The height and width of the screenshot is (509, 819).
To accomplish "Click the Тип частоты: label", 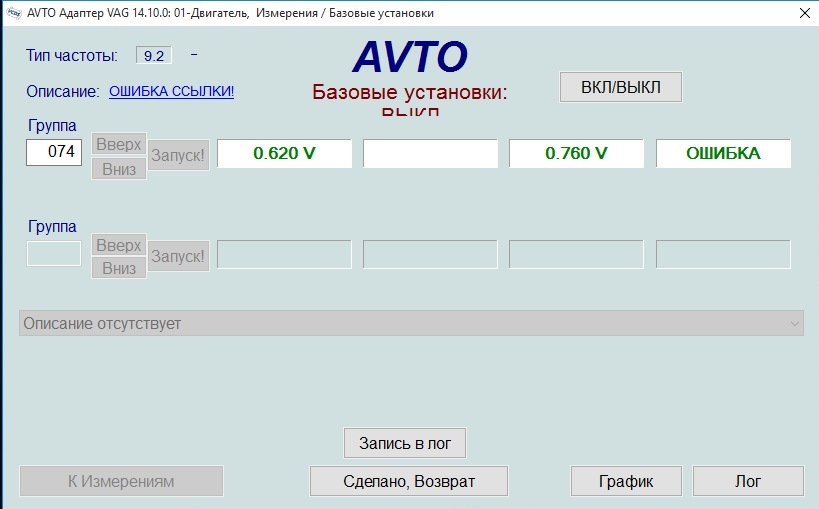I will [x=72, y=55].
